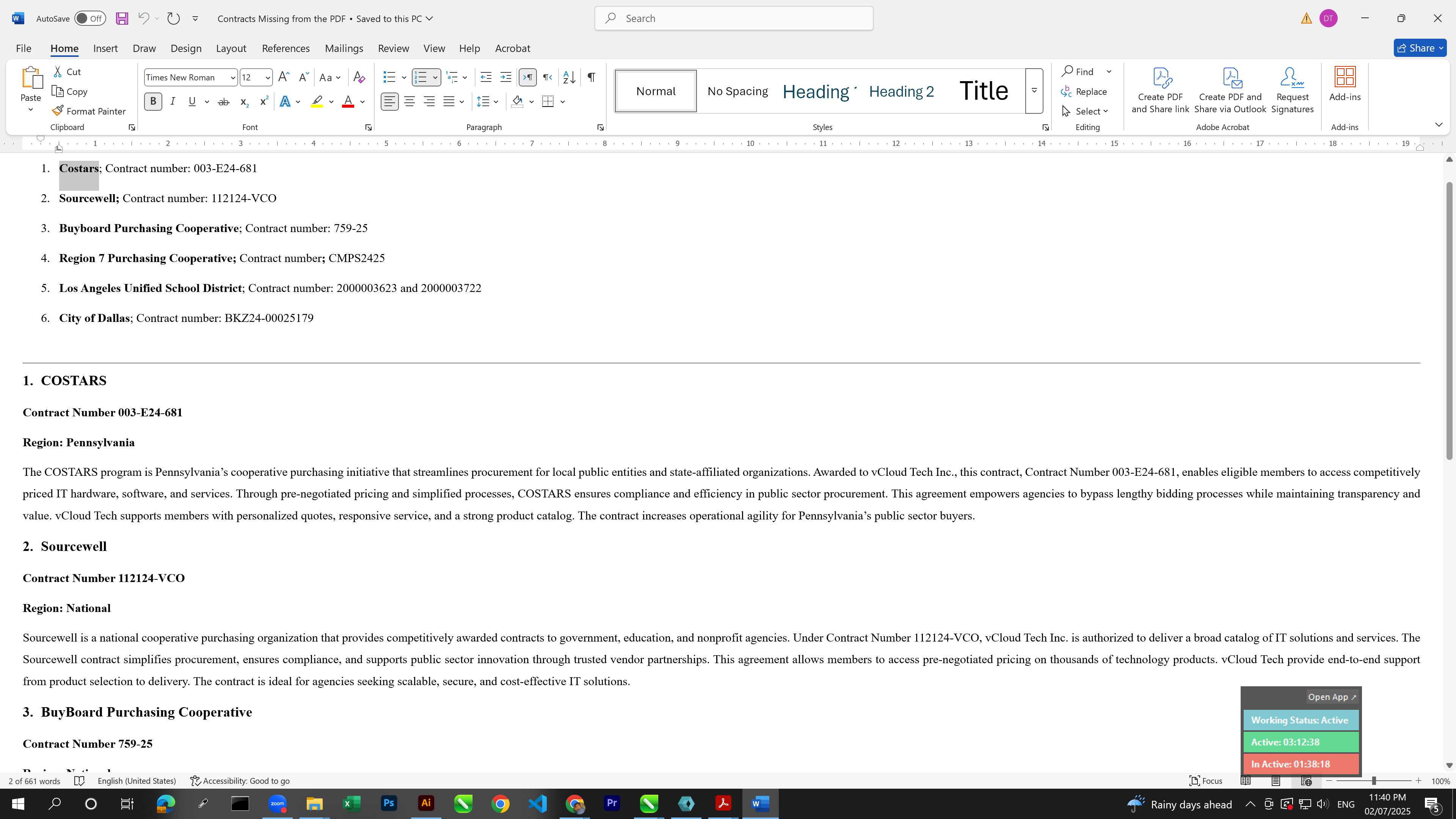Open Change Case dropdown
1456x819 pixels.
click(x=330, y=77)
